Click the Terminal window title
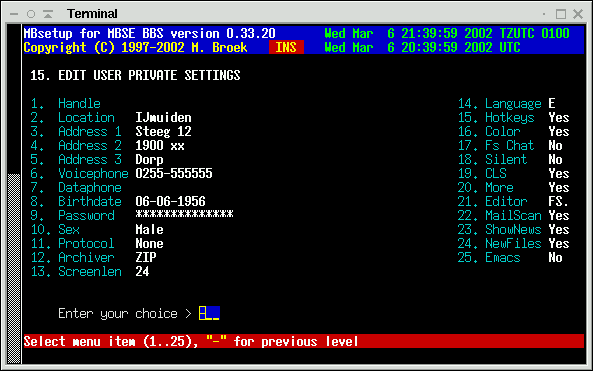This screenshot has width=593, height=371. click(x=92, y=14)
